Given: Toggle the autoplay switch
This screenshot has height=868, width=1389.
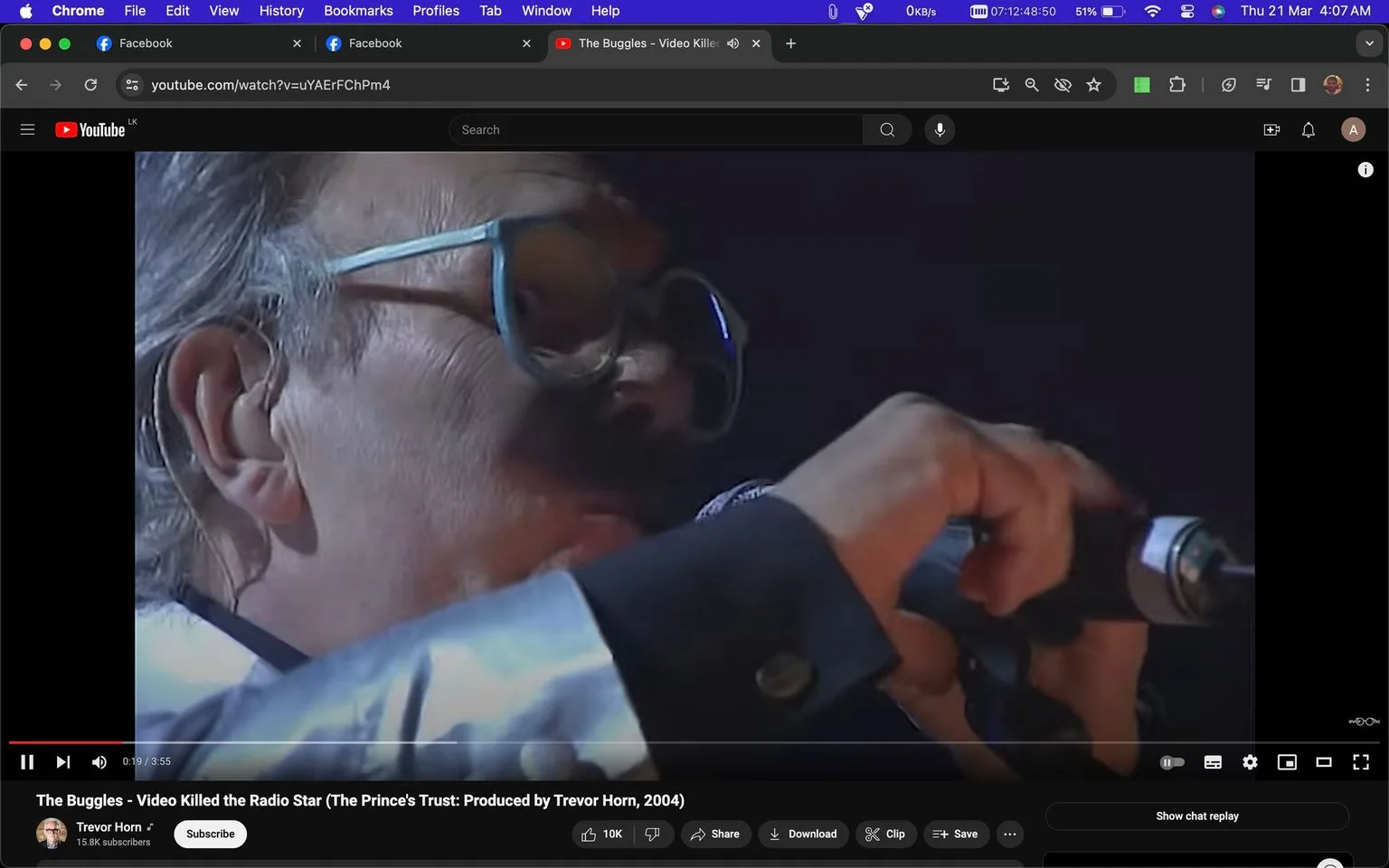Looking at the screenshot, I should pos(1172,762).
